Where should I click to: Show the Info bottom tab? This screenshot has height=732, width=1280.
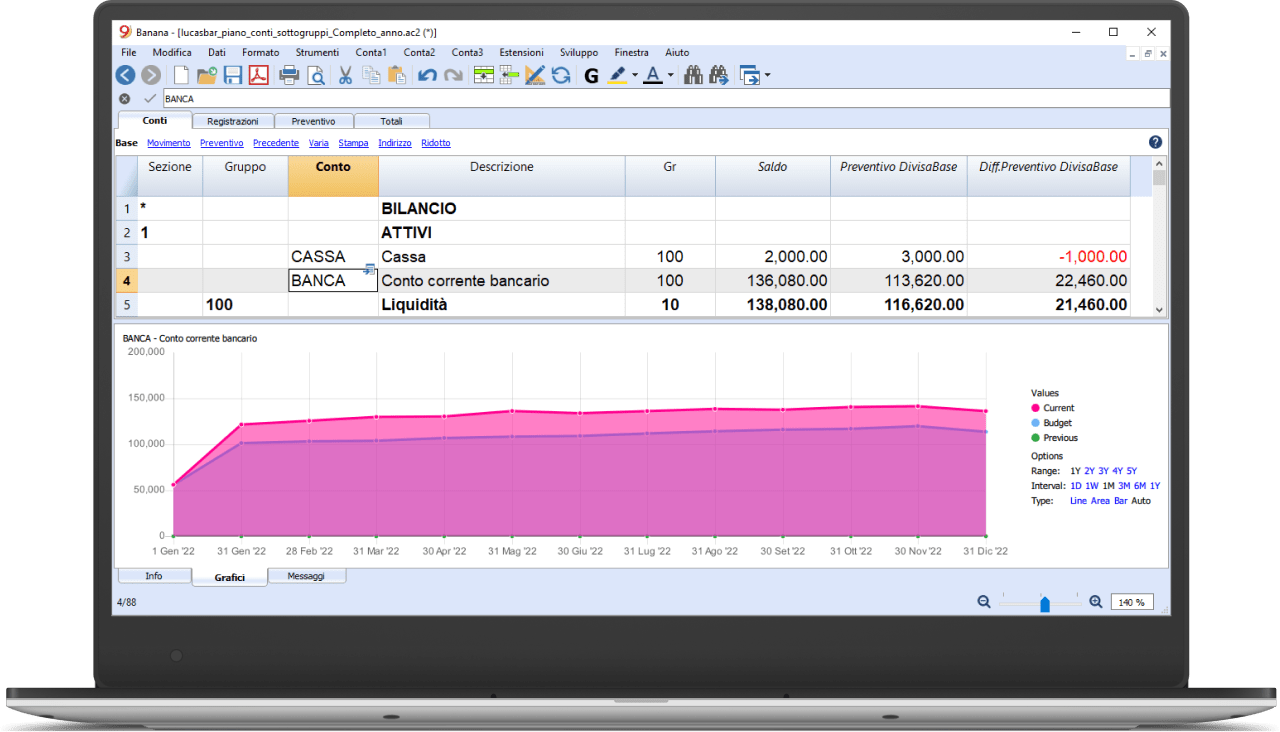[154, 576]
